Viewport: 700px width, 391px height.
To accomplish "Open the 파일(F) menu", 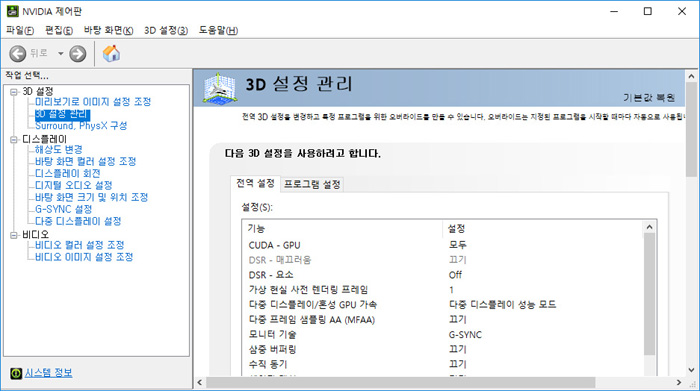I will click(x=20, y=30).
